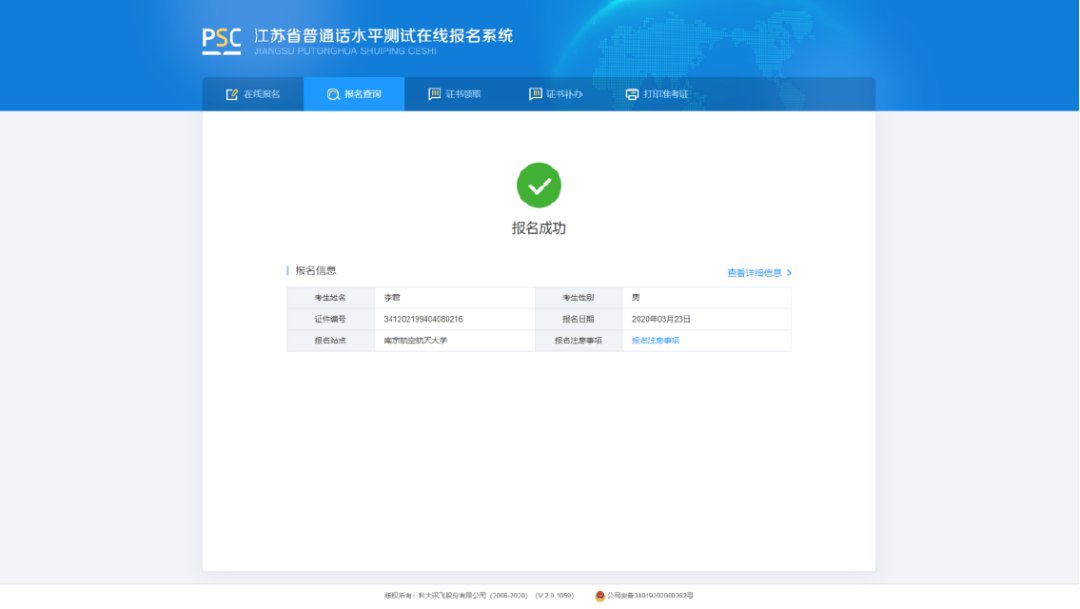Open the 查看详细信息 link
The height and width of the screenshot is (609, 1080).
click(x=754, y=273)
